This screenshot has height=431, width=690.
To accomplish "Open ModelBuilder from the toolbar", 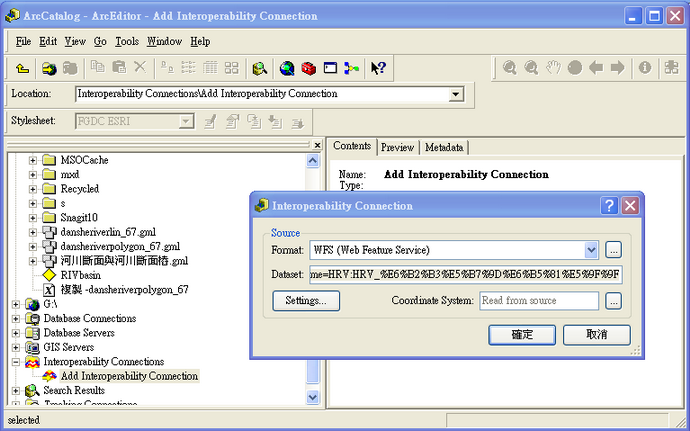I will (350, 68).
